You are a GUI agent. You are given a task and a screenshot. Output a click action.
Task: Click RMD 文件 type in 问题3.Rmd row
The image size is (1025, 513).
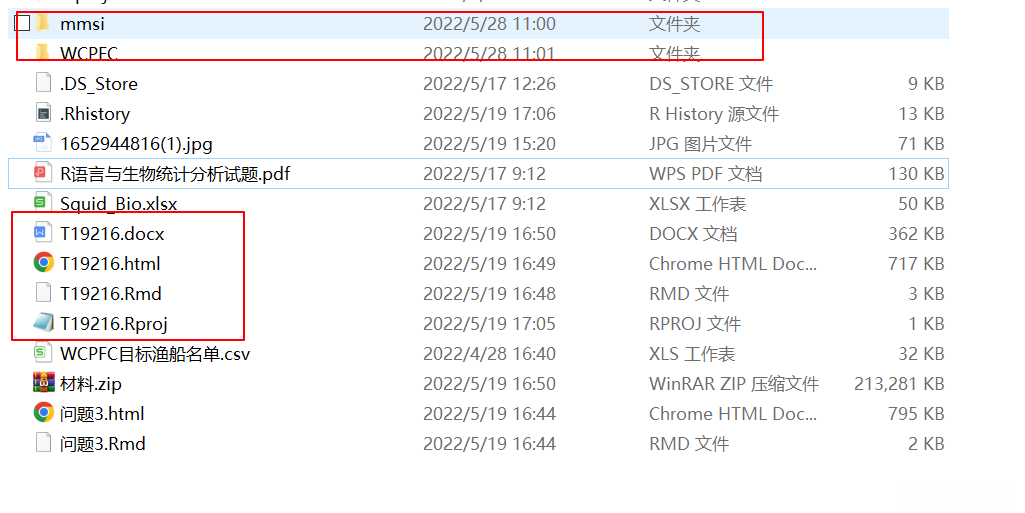(x=688, y=444)
